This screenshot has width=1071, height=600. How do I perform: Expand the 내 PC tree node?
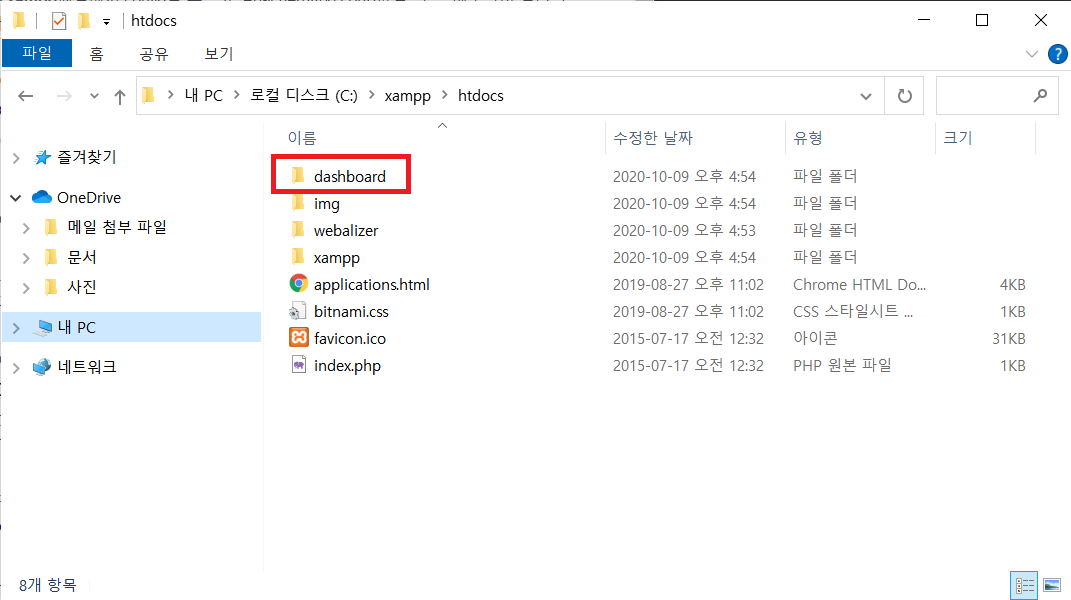point(16,329)
